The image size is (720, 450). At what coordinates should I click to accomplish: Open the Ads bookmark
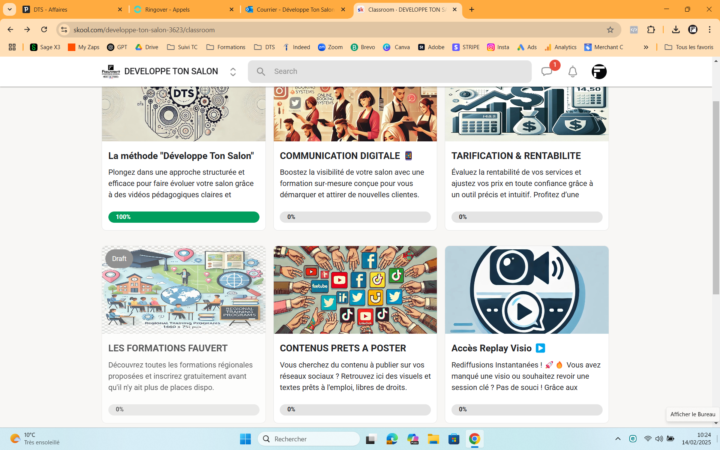(x=527, y=47)
